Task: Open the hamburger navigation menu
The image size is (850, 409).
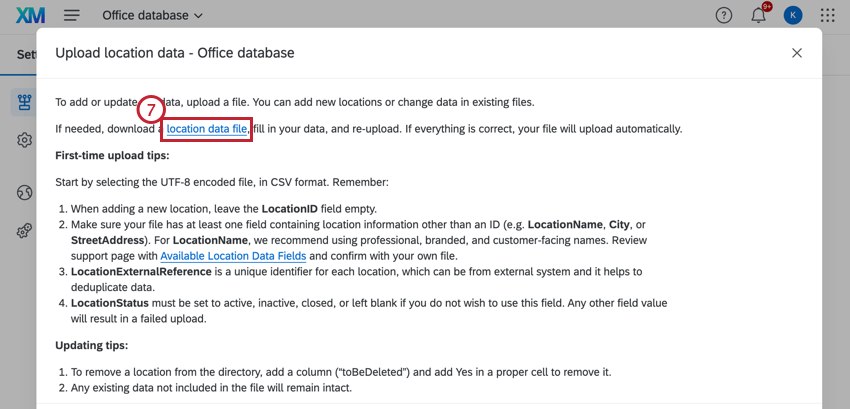Action: (72, 16)
